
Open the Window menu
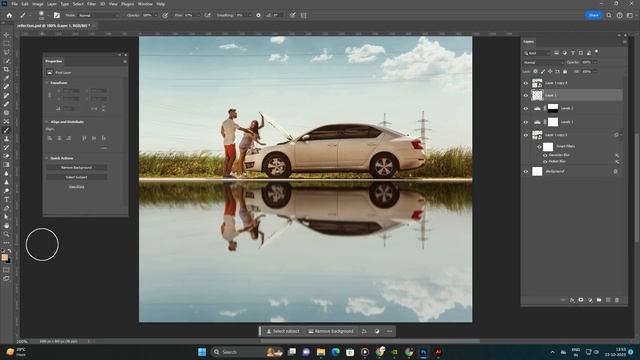(x=145, y=4)
